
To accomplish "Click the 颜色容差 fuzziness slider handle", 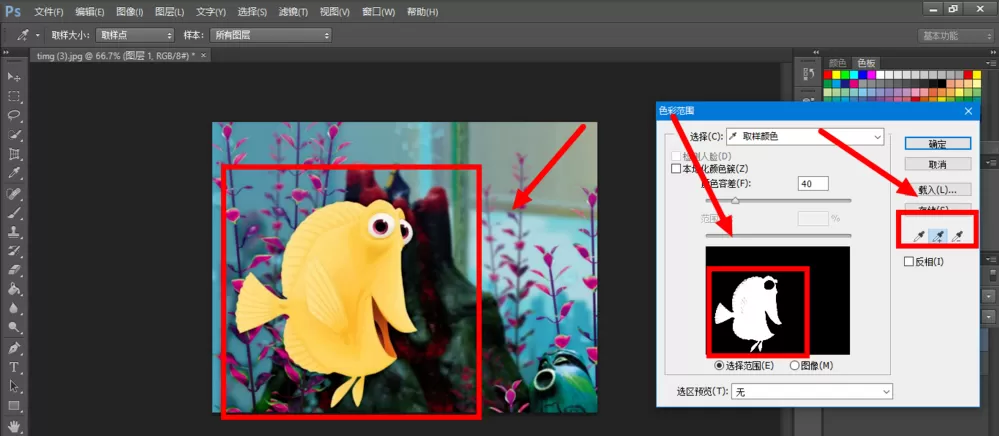I will coord(735,201).
